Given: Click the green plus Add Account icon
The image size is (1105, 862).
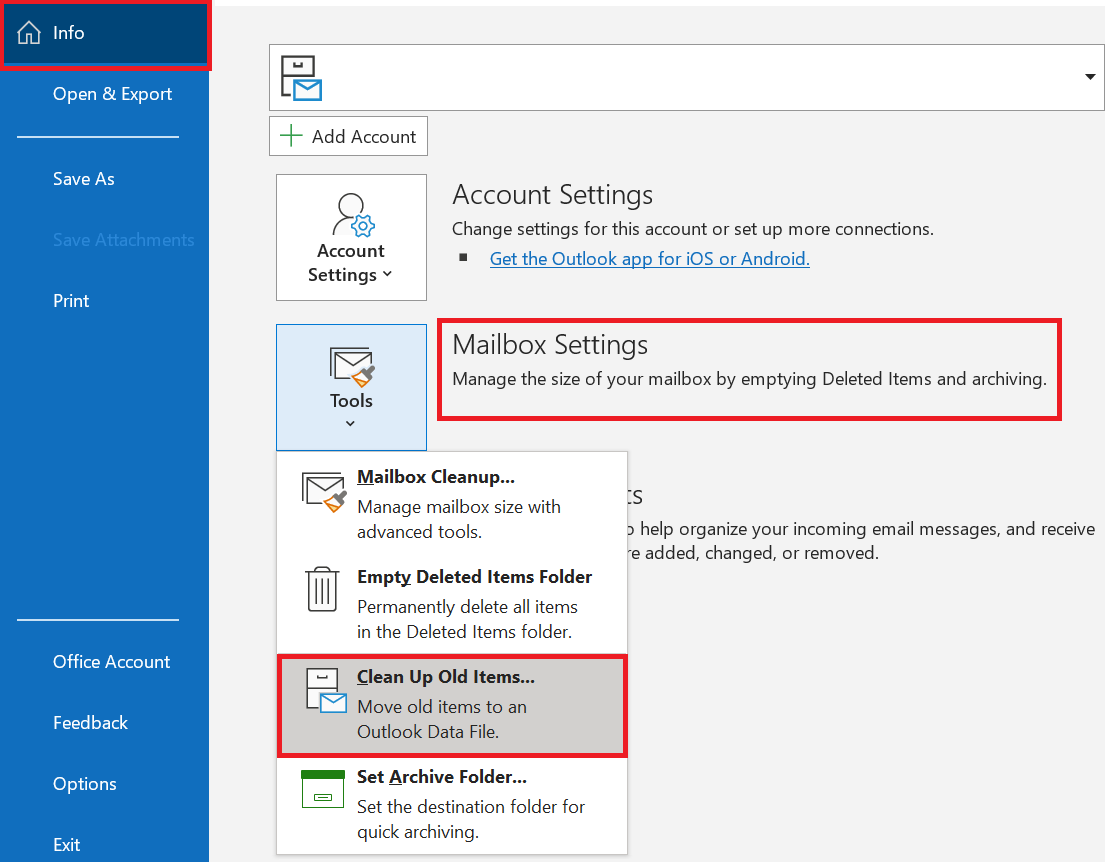Looking at the screenshot, I should tap(291, 135).
